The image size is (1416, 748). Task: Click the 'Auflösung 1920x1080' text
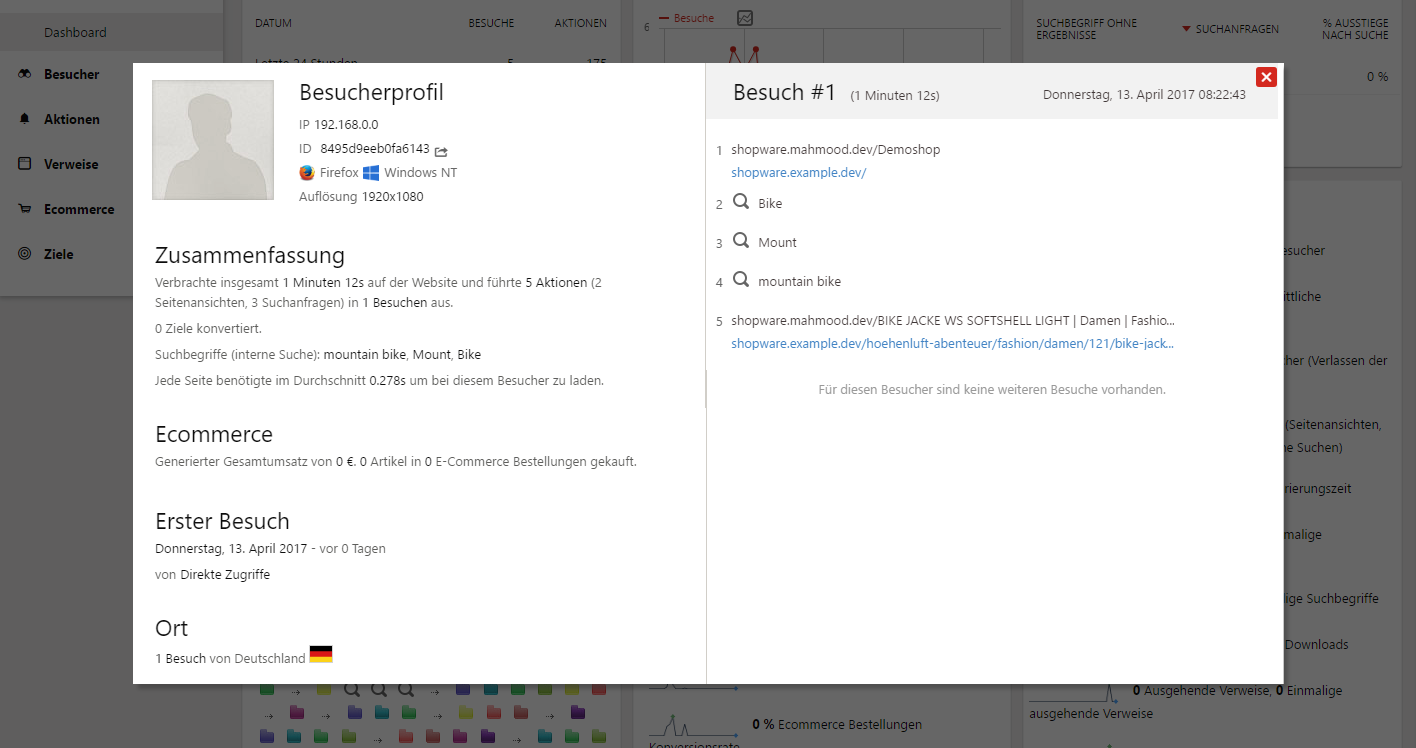tap(361, 197)
